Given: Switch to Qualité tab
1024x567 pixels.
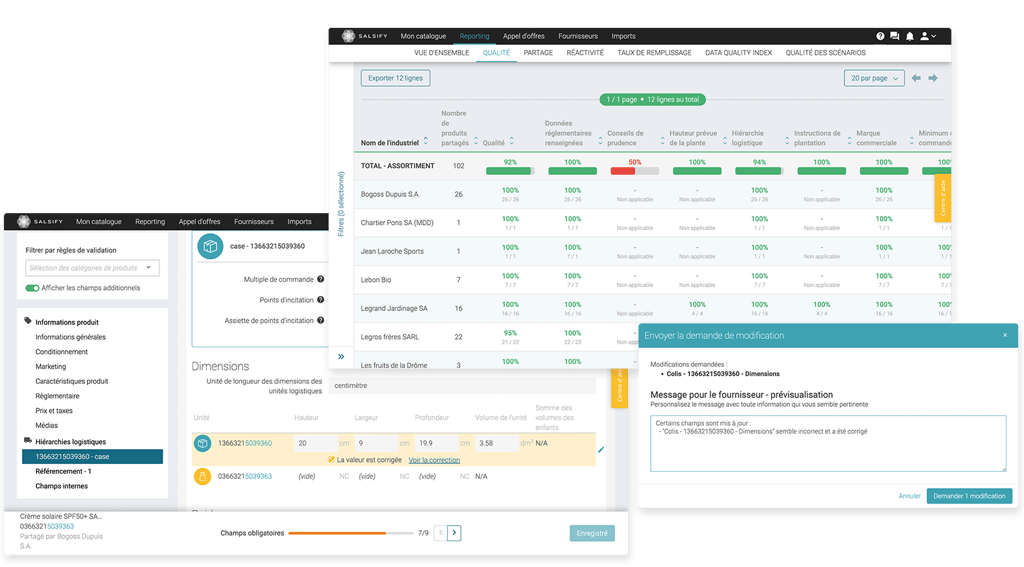Looking at the screenshot, I should point(496,53).
